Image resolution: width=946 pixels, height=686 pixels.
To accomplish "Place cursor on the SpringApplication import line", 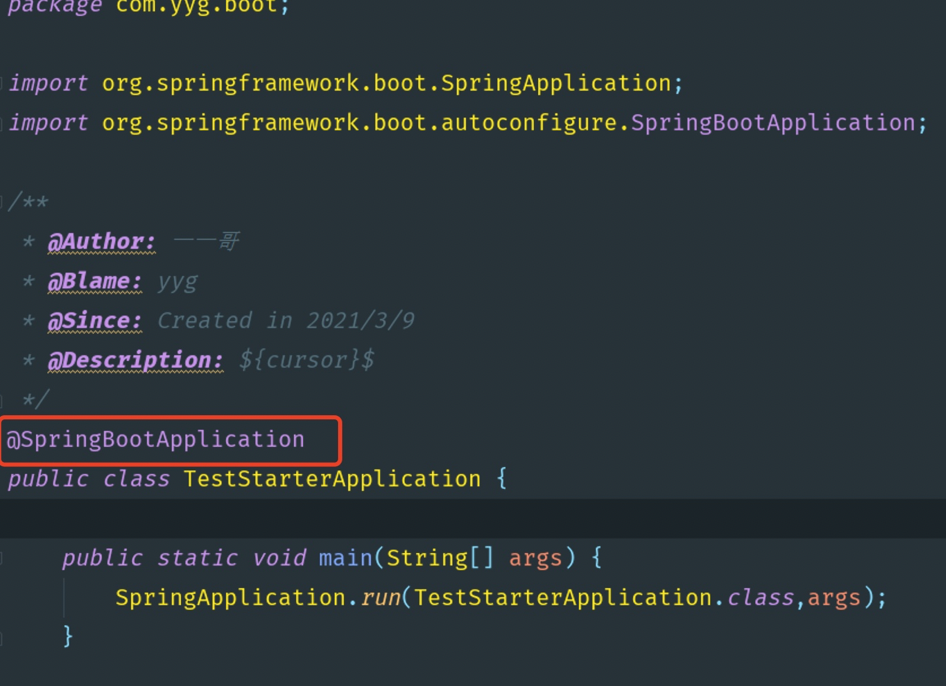I will click(346, 83).
